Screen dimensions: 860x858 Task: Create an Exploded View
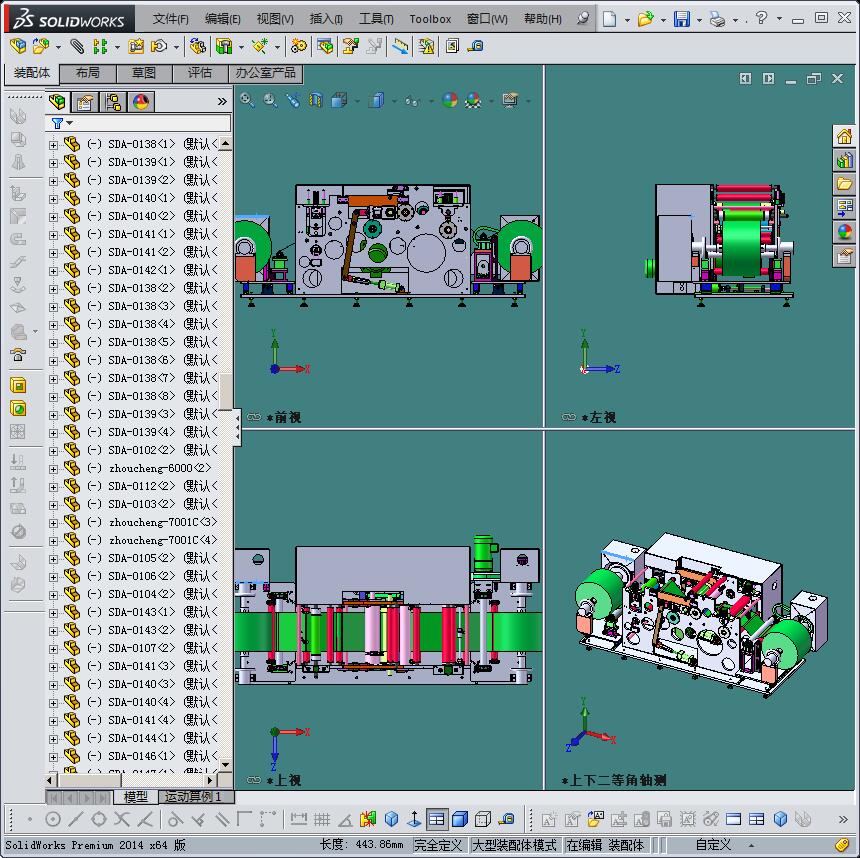point(350,47)
